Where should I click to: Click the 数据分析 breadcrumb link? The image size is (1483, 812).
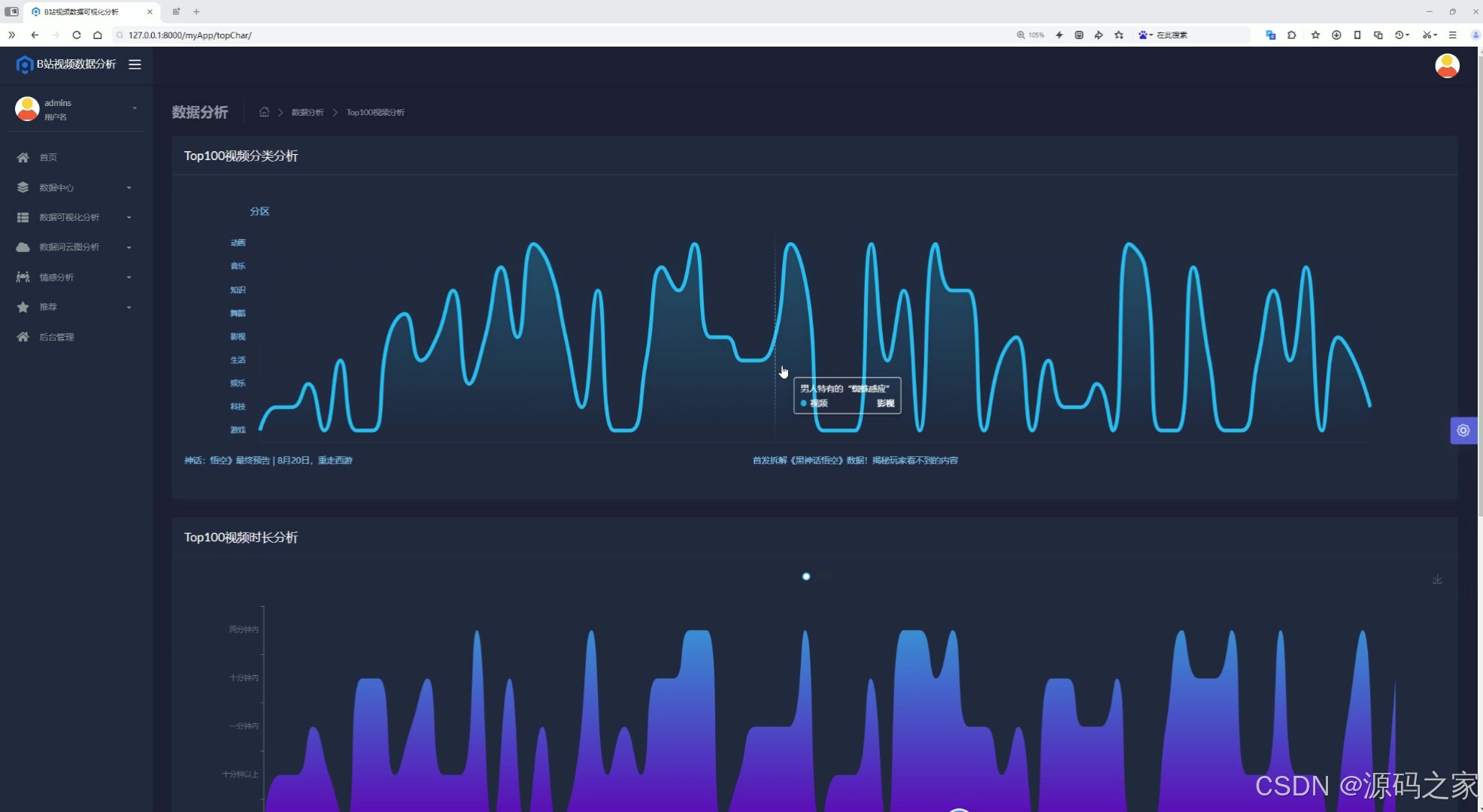pos(307,112)
